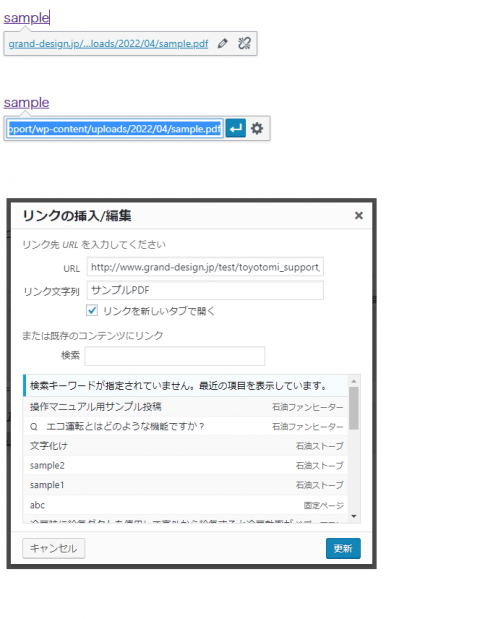Click the results list scrollbar thumb
The image size is (480, 619).
(354, 408)
